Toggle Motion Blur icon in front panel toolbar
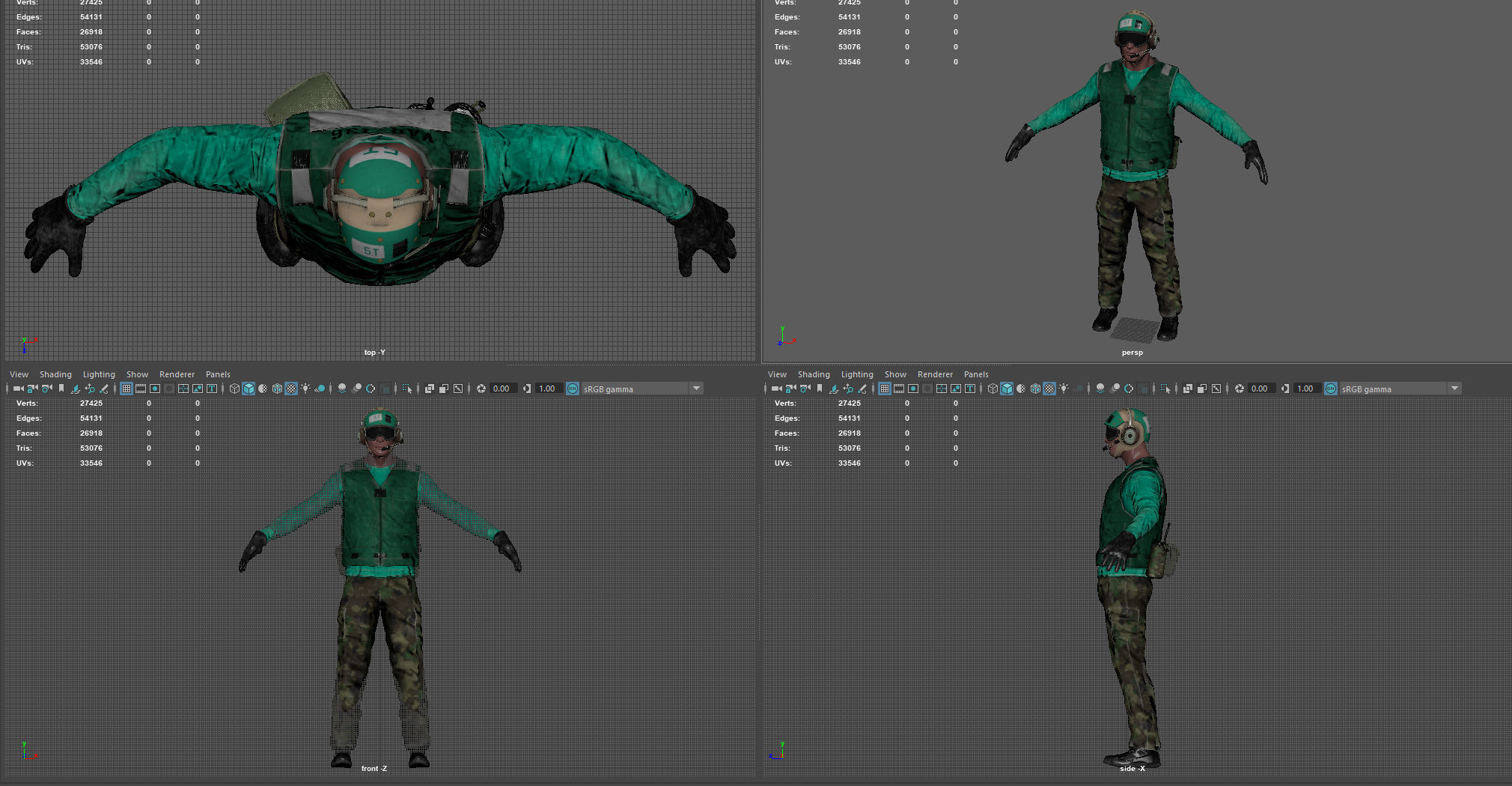The height and width of the screenshot is (786, 1512). click(356, 389)
